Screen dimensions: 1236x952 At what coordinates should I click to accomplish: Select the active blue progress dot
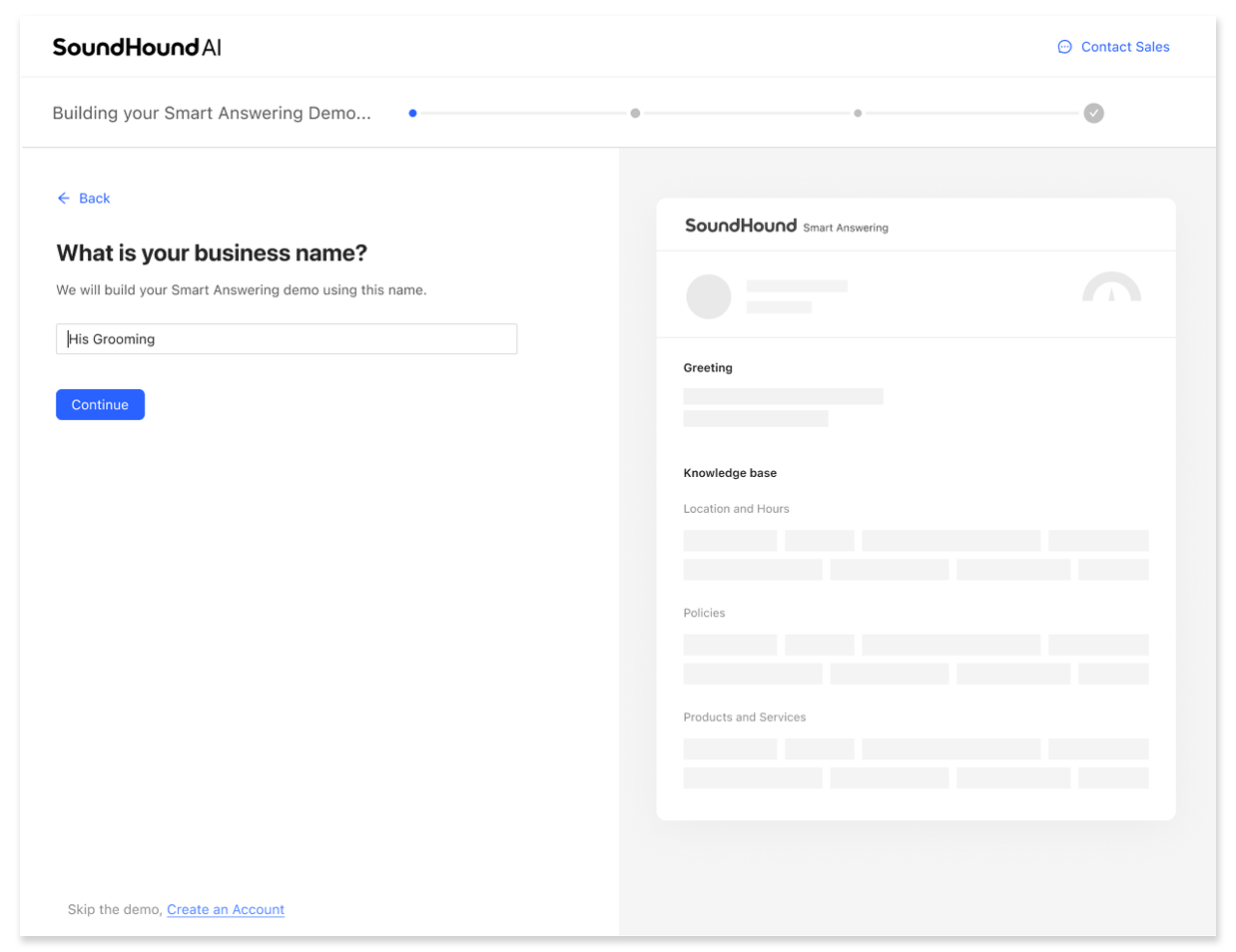point(412,113)
